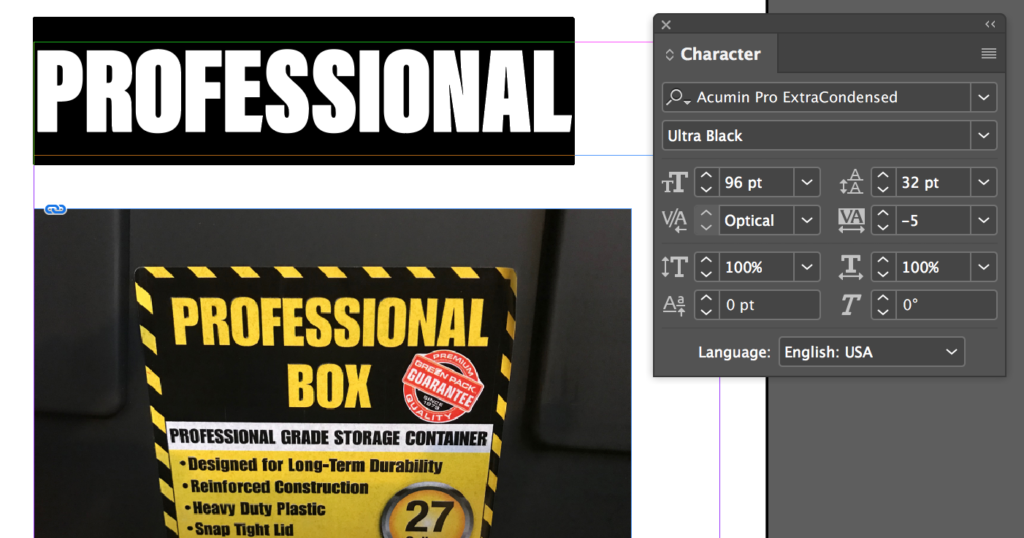Open the horizontal scale dropdown
Screen dimensions: 1024x538
(x=984, y=266)
